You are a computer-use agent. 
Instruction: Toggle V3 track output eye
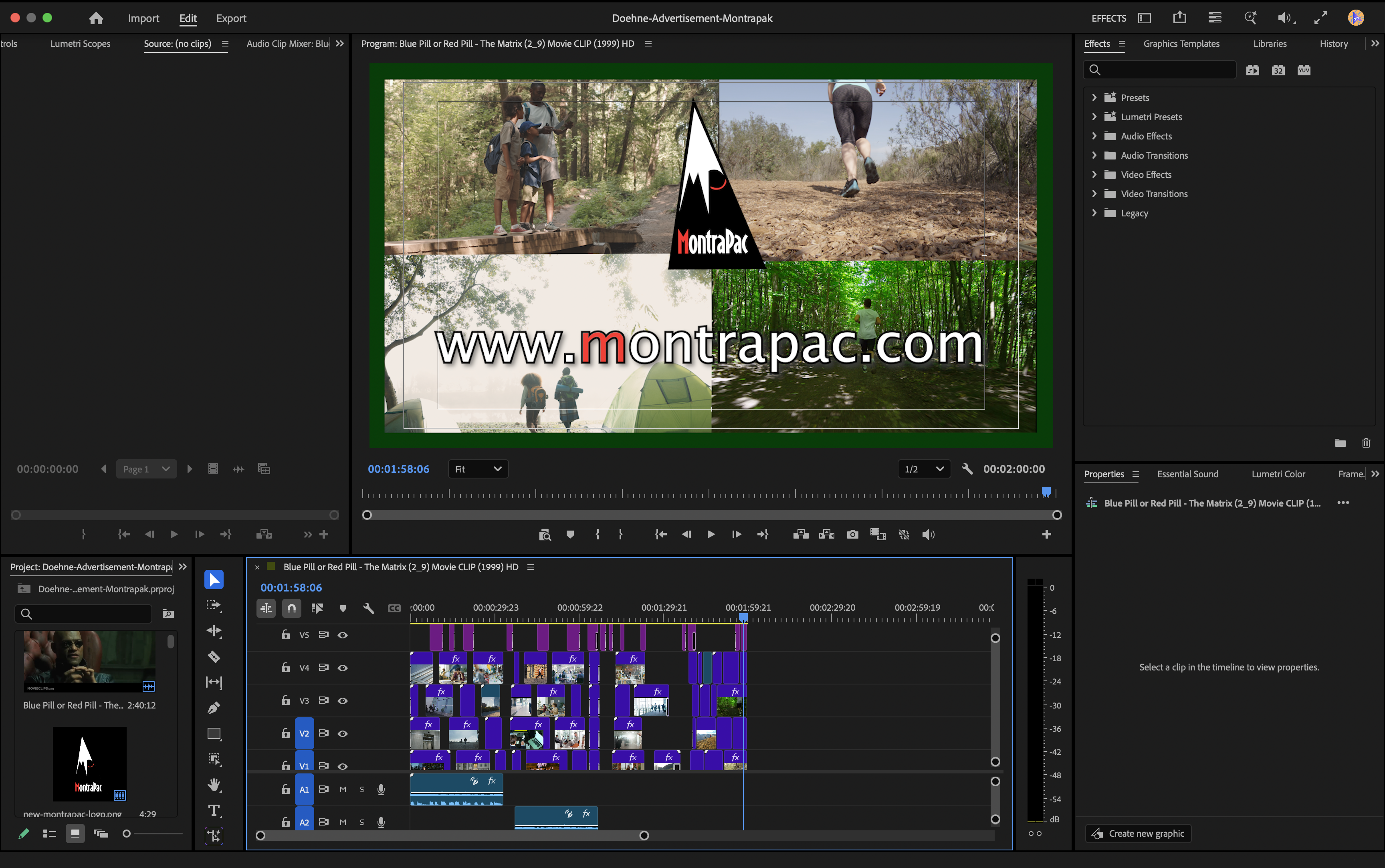(343, 700)
